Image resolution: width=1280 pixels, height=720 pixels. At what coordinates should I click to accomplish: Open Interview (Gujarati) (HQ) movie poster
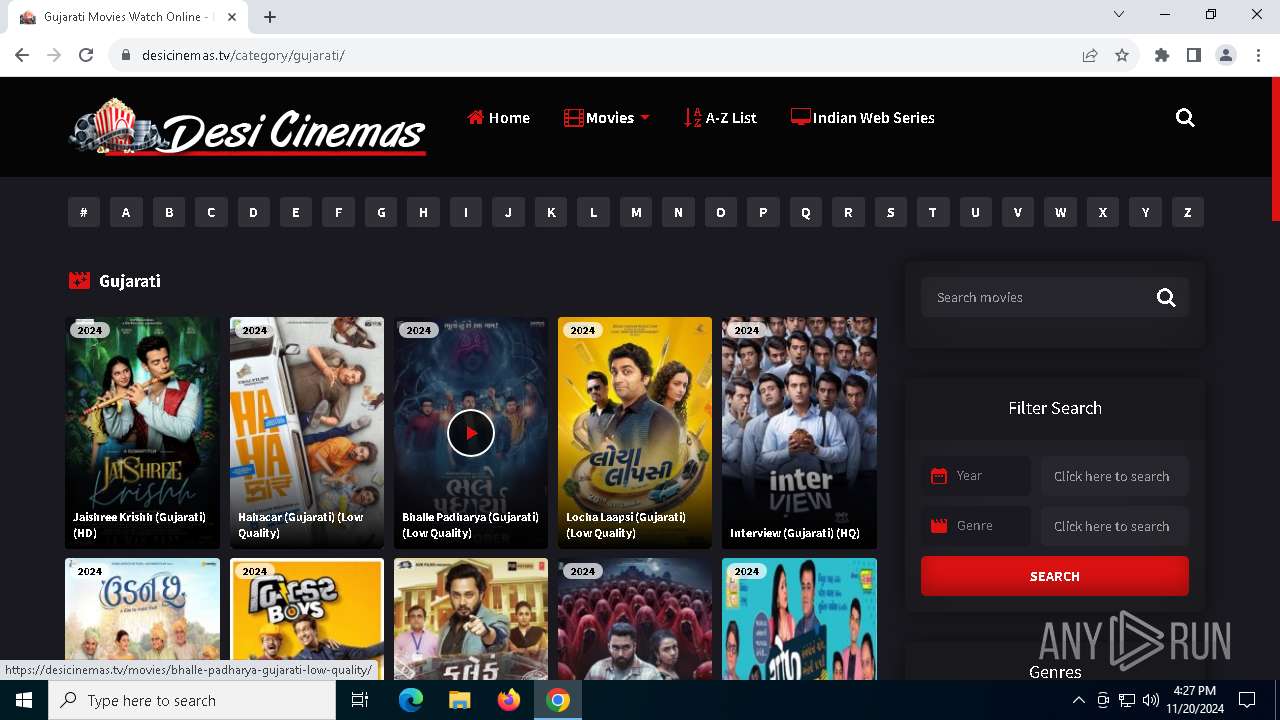click(799, 432)
